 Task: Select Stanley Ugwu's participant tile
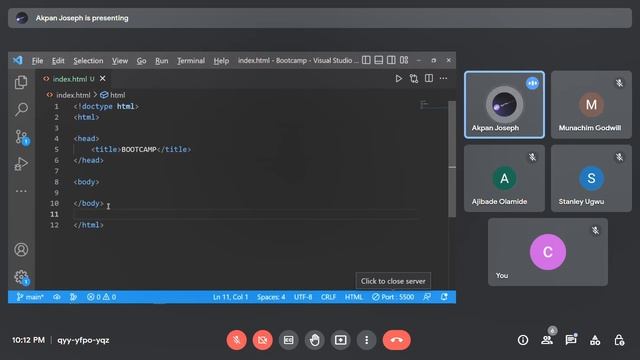pos(591,178)
